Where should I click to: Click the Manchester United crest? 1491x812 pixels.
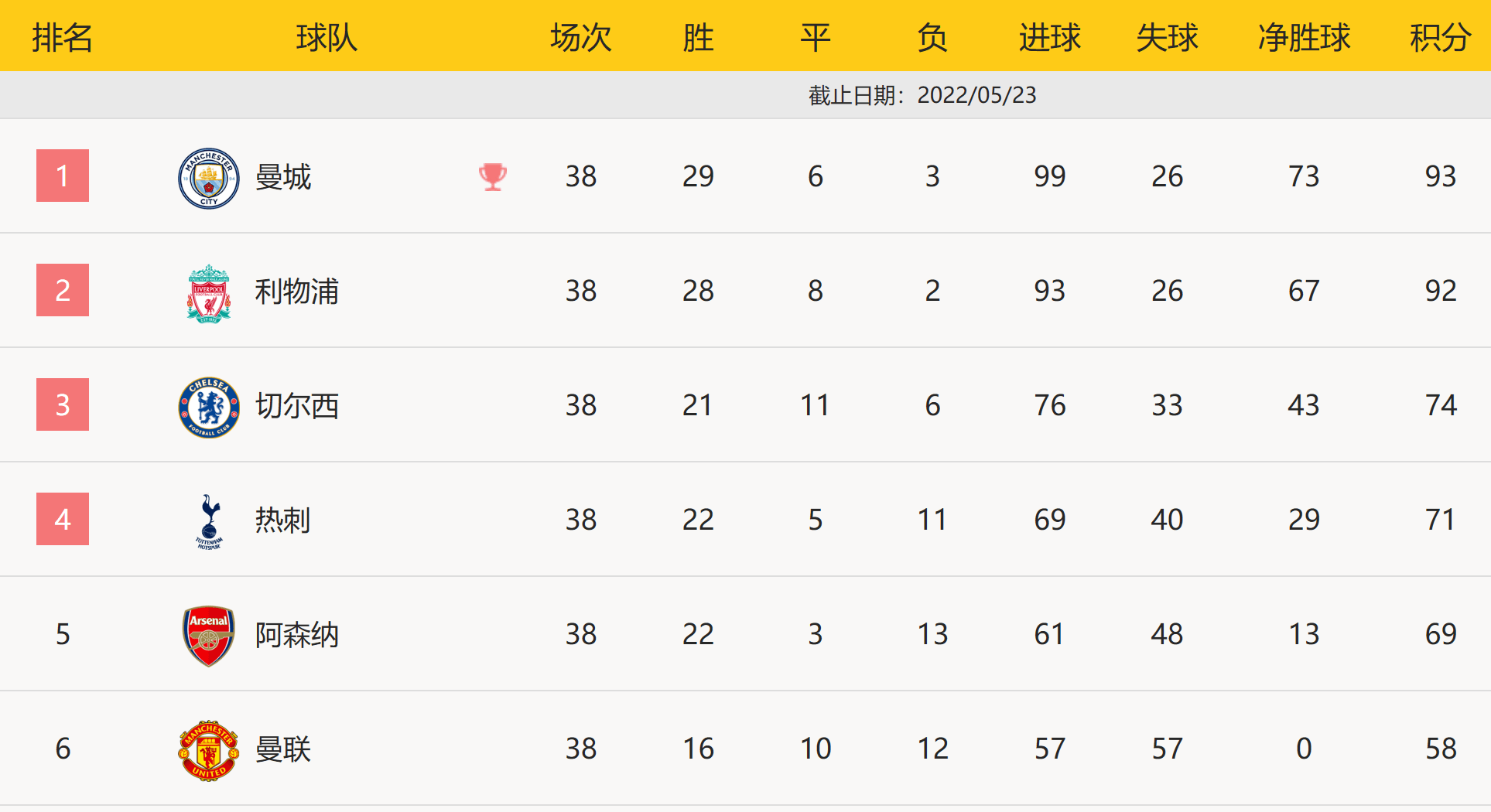coord(208,750)
